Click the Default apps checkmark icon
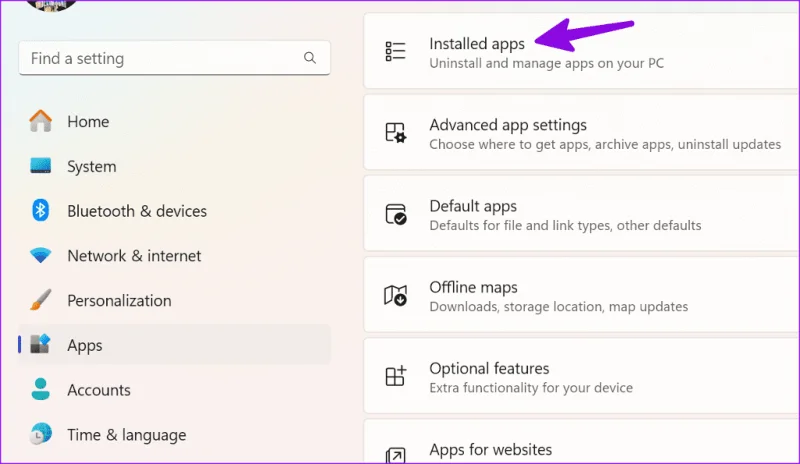800x464 pixels. pos(395,214)
